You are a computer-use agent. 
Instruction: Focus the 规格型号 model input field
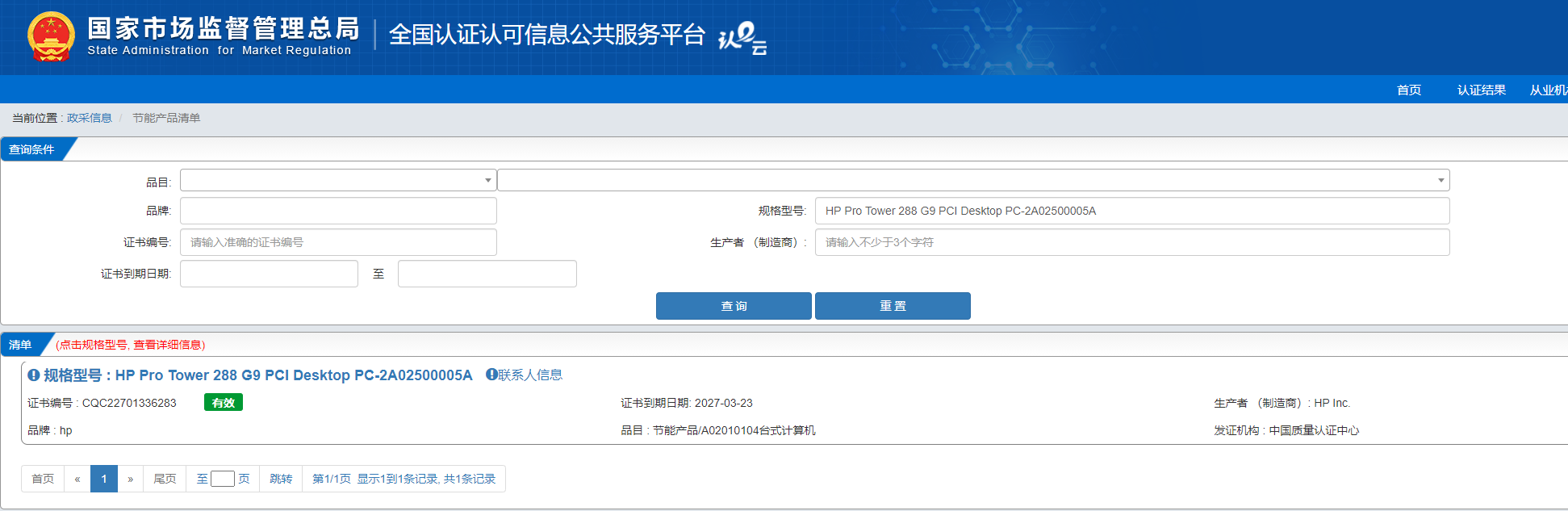click(x=1132, y=211)
